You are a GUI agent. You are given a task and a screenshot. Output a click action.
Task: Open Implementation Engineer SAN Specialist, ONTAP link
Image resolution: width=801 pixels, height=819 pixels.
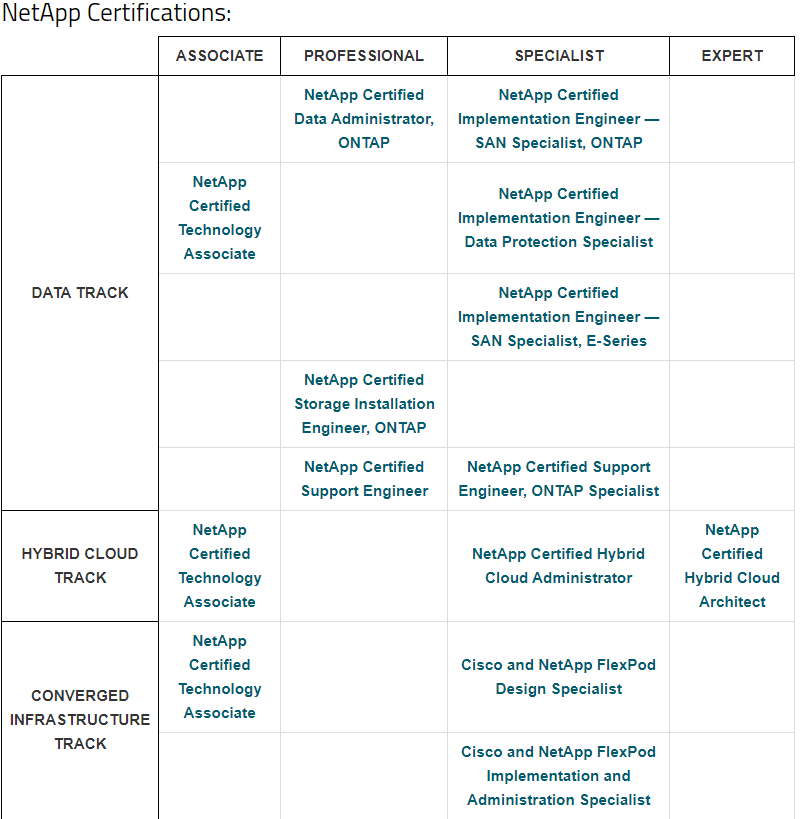click(x=558, y=119)
